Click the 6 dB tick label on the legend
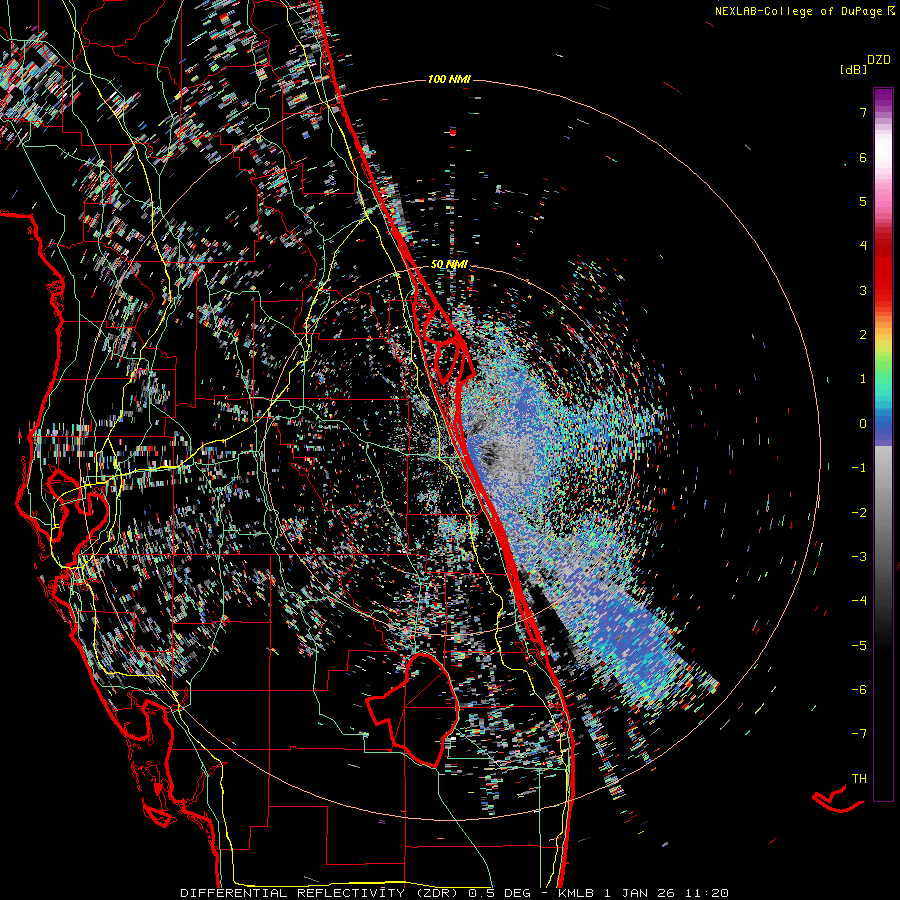Image resolution: width=900 pixels, height=900 pixels. [863, 157]
